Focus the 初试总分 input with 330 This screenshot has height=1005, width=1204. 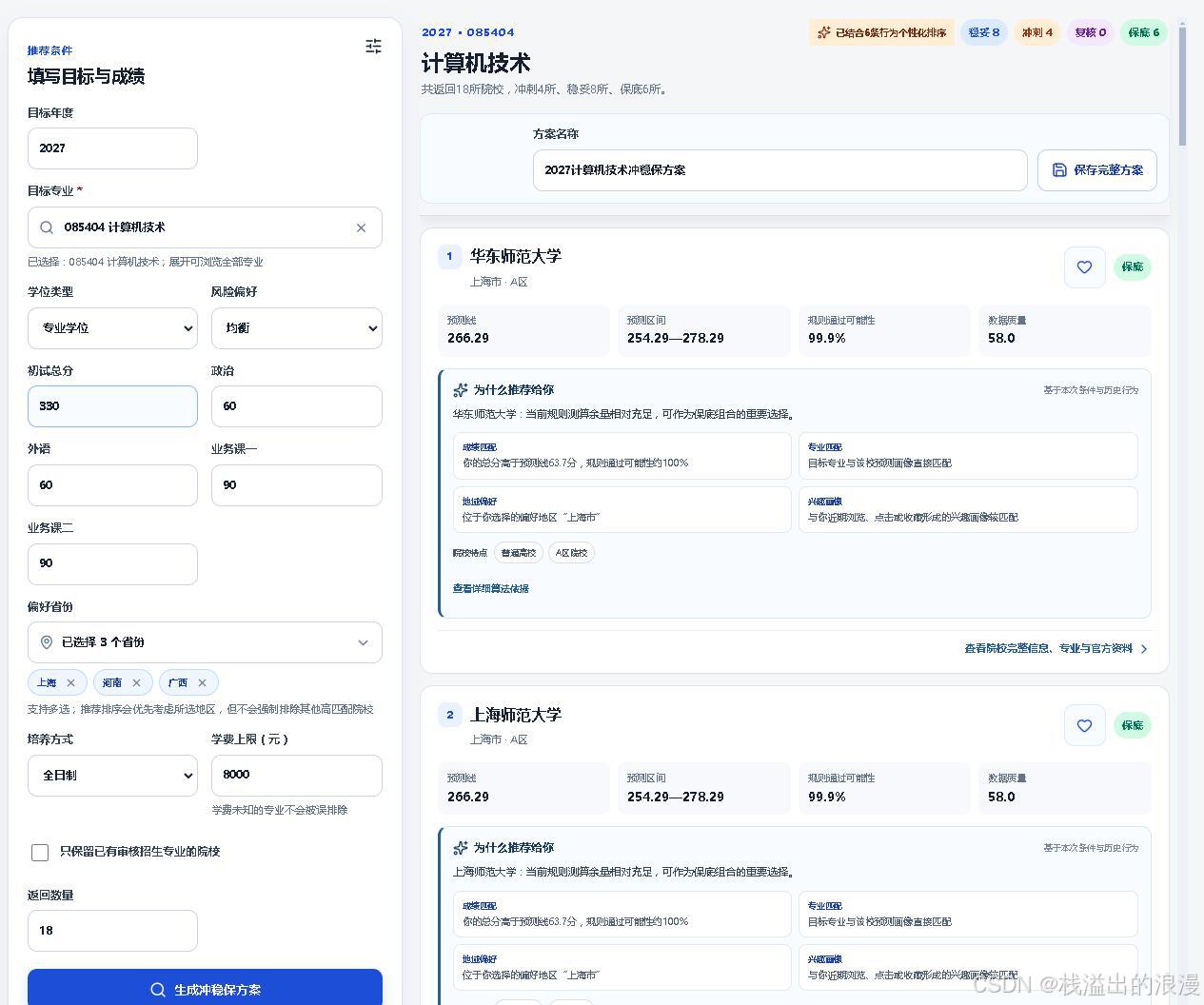(112, 406)
